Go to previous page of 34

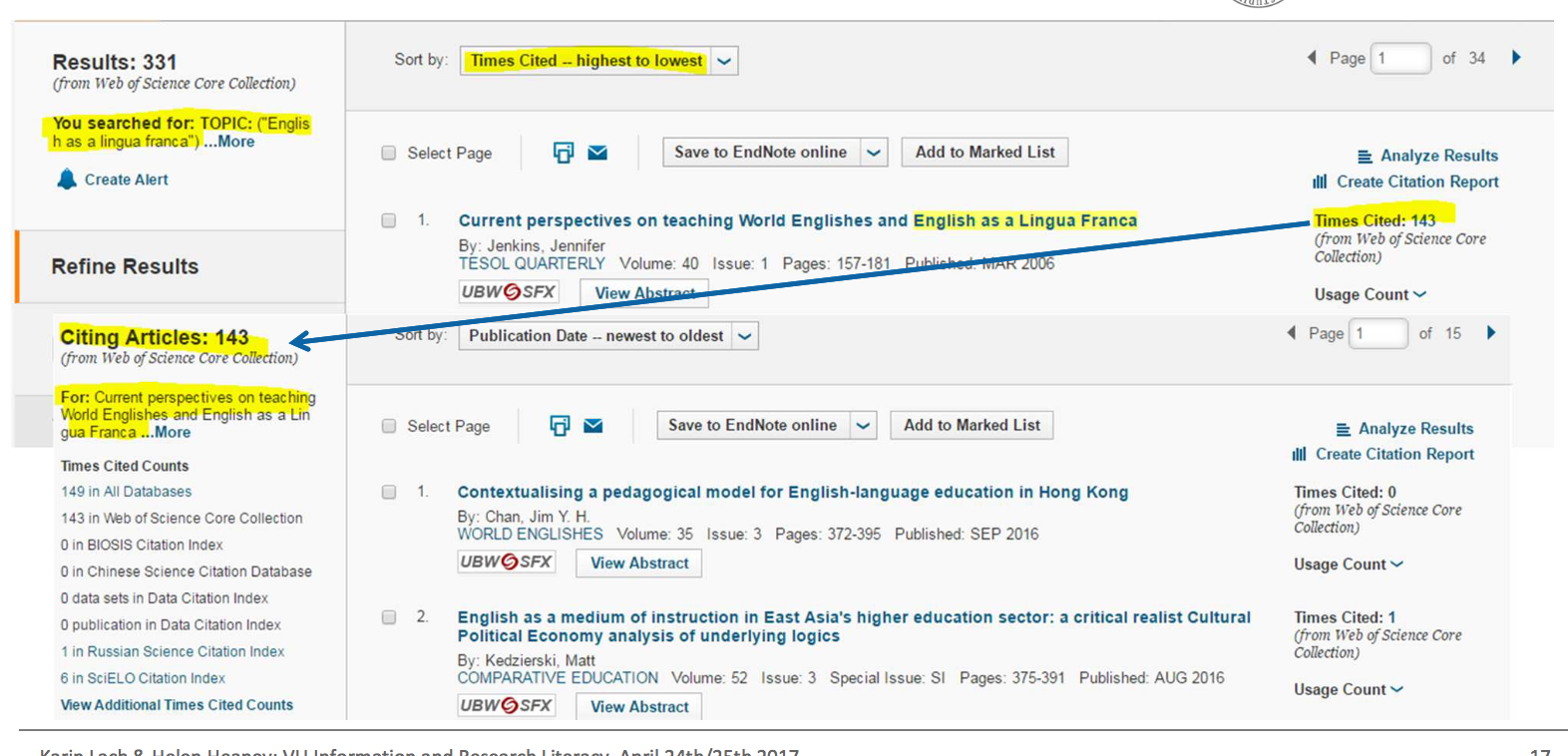coord(1312,58)
